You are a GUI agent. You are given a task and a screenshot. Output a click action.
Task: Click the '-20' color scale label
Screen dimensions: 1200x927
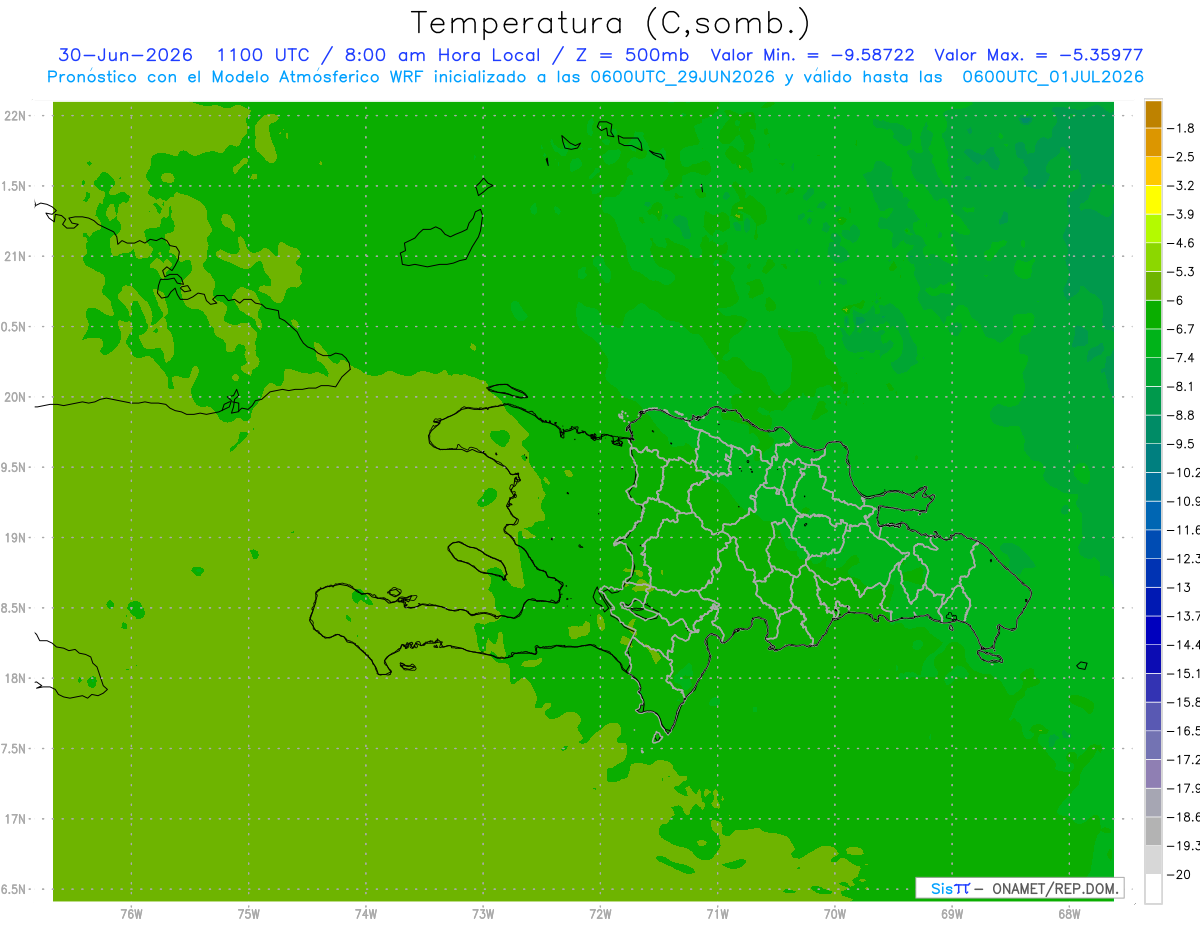[1179, 874]
